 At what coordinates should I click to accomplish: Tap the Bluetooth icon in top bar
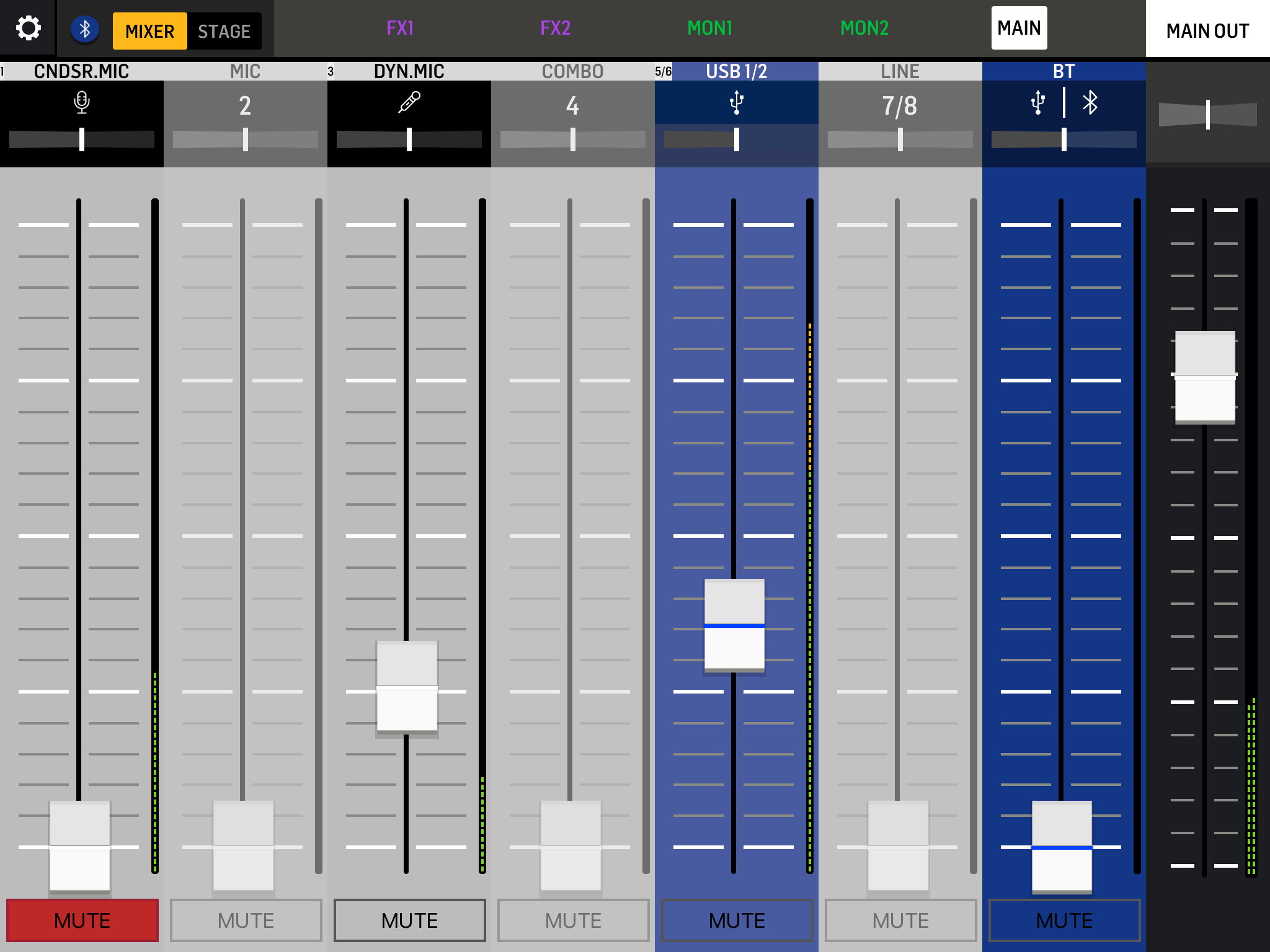pos(85,29)
